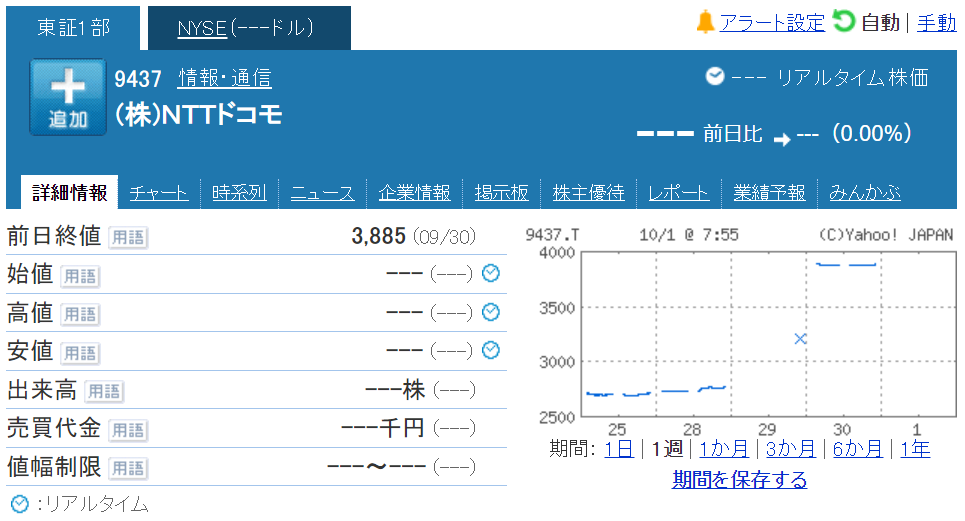Set the chart period to 1日
Viewport: 965px width, 521px height.
tap(619, 449)
